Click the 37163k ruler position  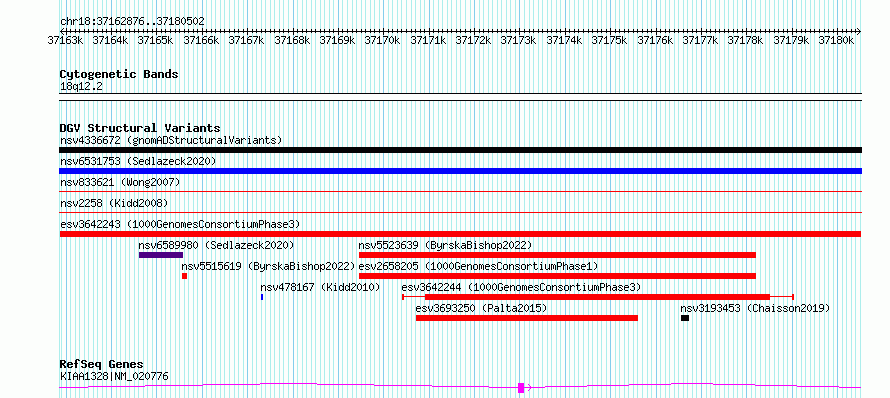pos(66,40)
